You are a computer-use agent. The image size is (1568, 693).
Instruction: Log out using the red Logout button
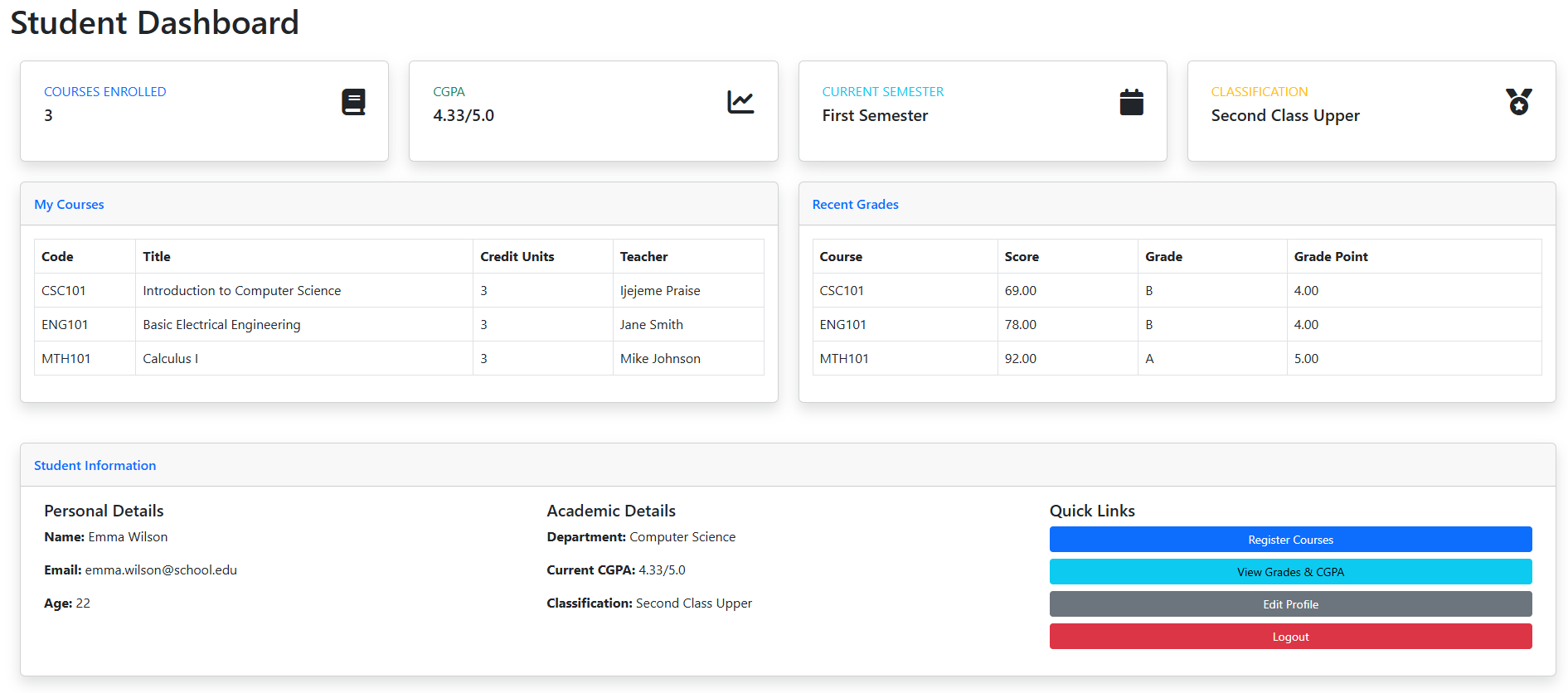click(x=1290, y=637)
